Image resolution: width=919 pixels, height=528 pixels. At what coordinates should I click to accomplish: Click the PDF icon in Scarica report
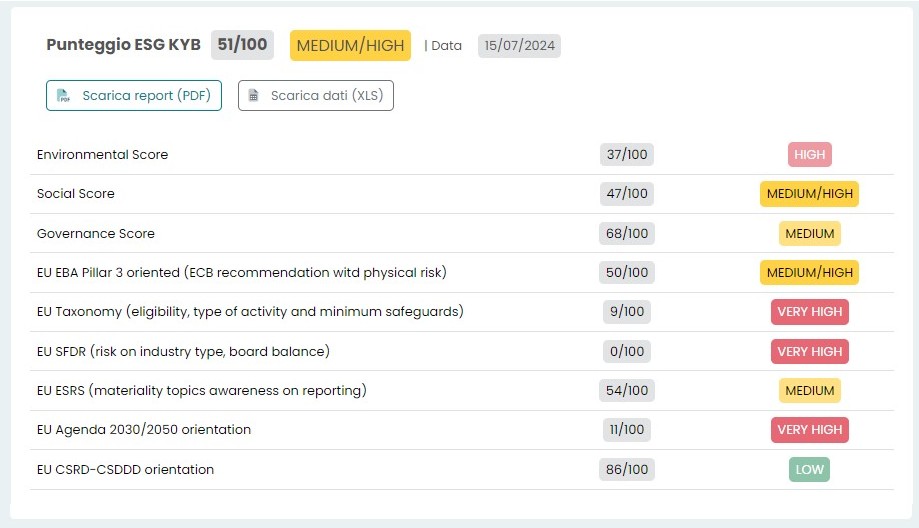64,96
